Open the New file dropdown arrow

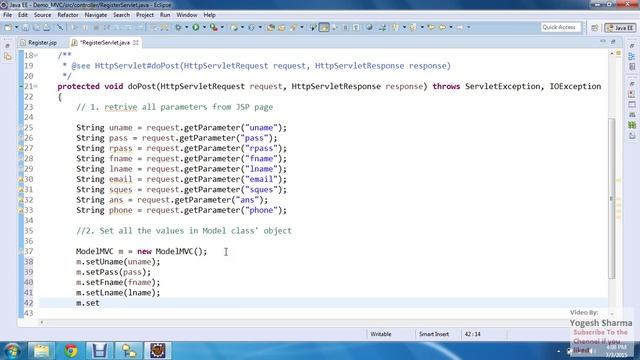16,27
